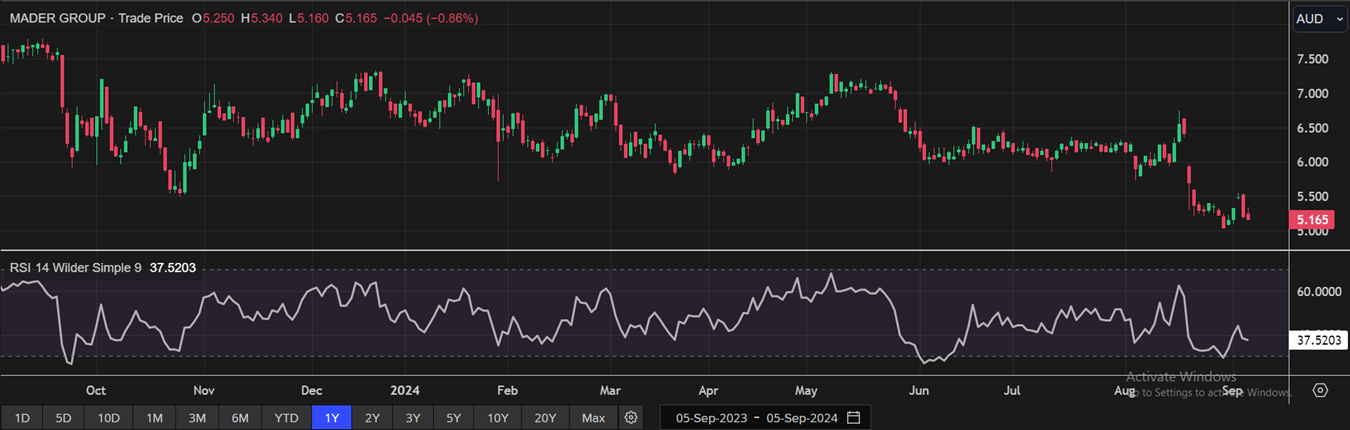The width and height of the screenshot is (1350, 430).
Task: Switch to 5D time range
Action: (x=63, y=417)
